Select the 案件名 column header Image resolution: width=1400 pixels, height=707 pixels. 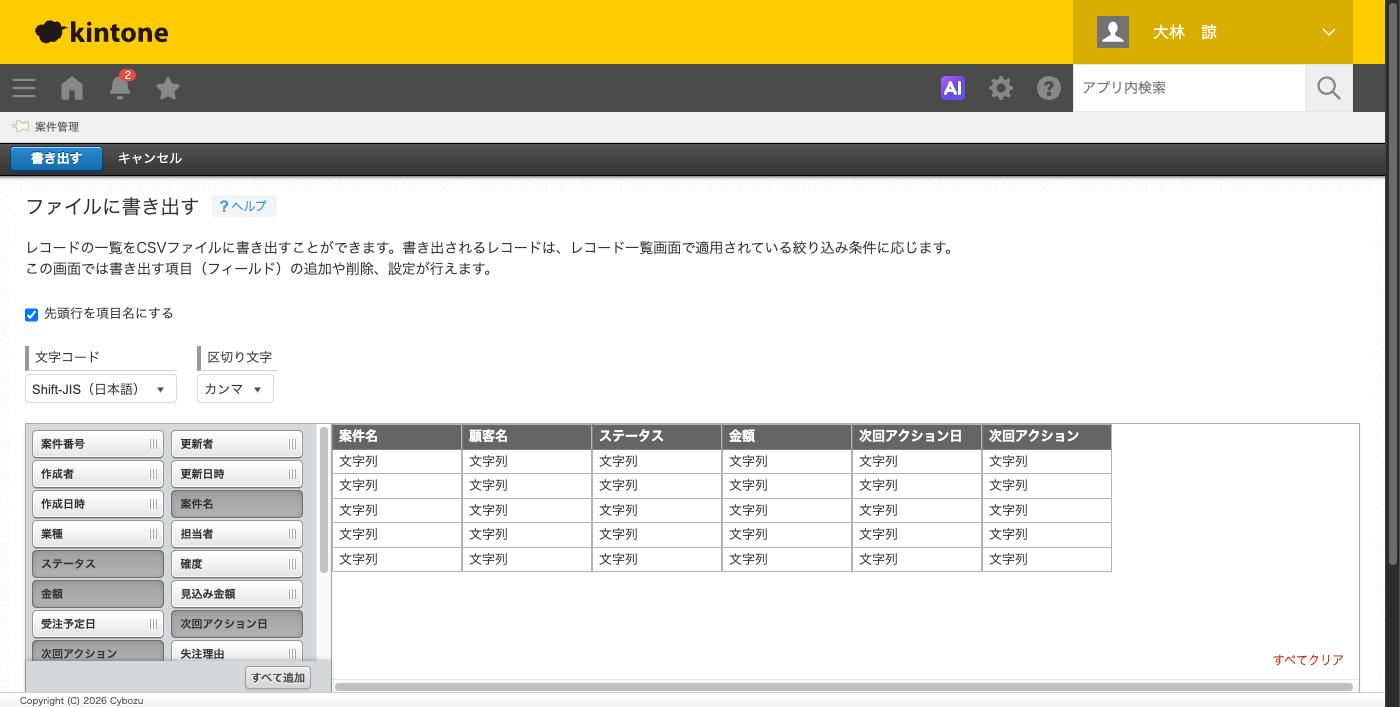click(397, 436)
